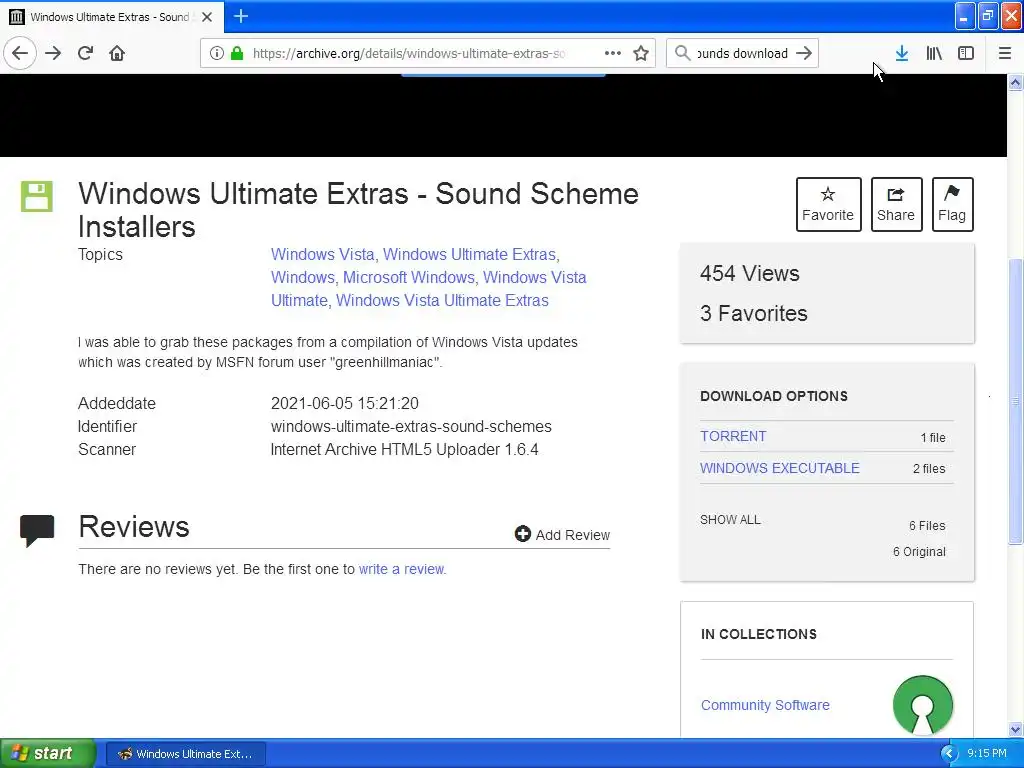Viewport: 1024px width, 768px height.
Task: Expand hidden system tray icons
Action: coord(949,754)
